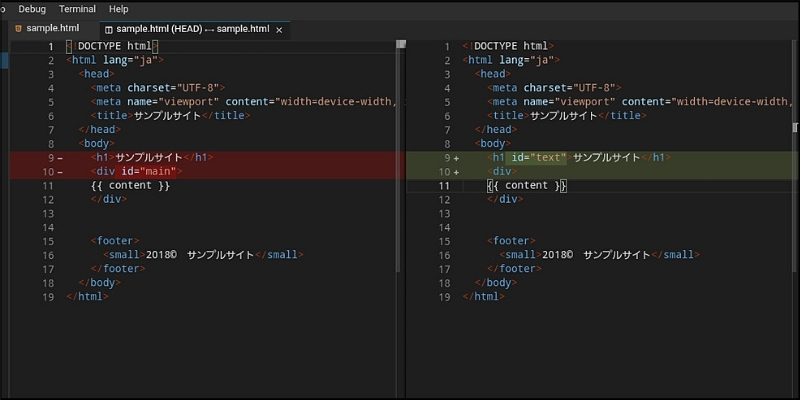The width and height of the screenshot is (800, 400).
Task: Click the added marker on right line 10
Action: pos(456,172)
